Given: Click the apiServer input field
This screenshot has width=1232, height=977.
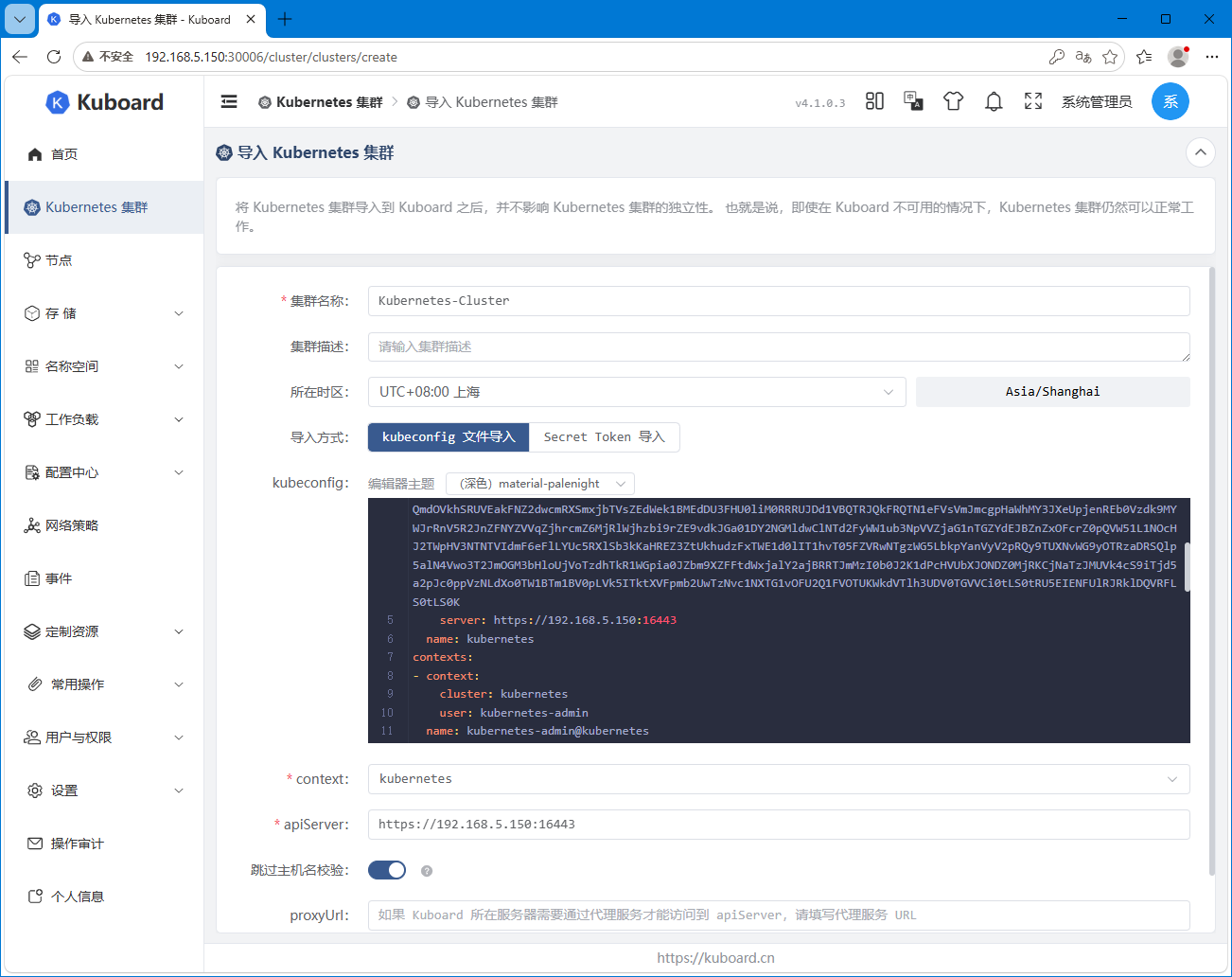Looking at the screenshot, I should tap(779, 825).
